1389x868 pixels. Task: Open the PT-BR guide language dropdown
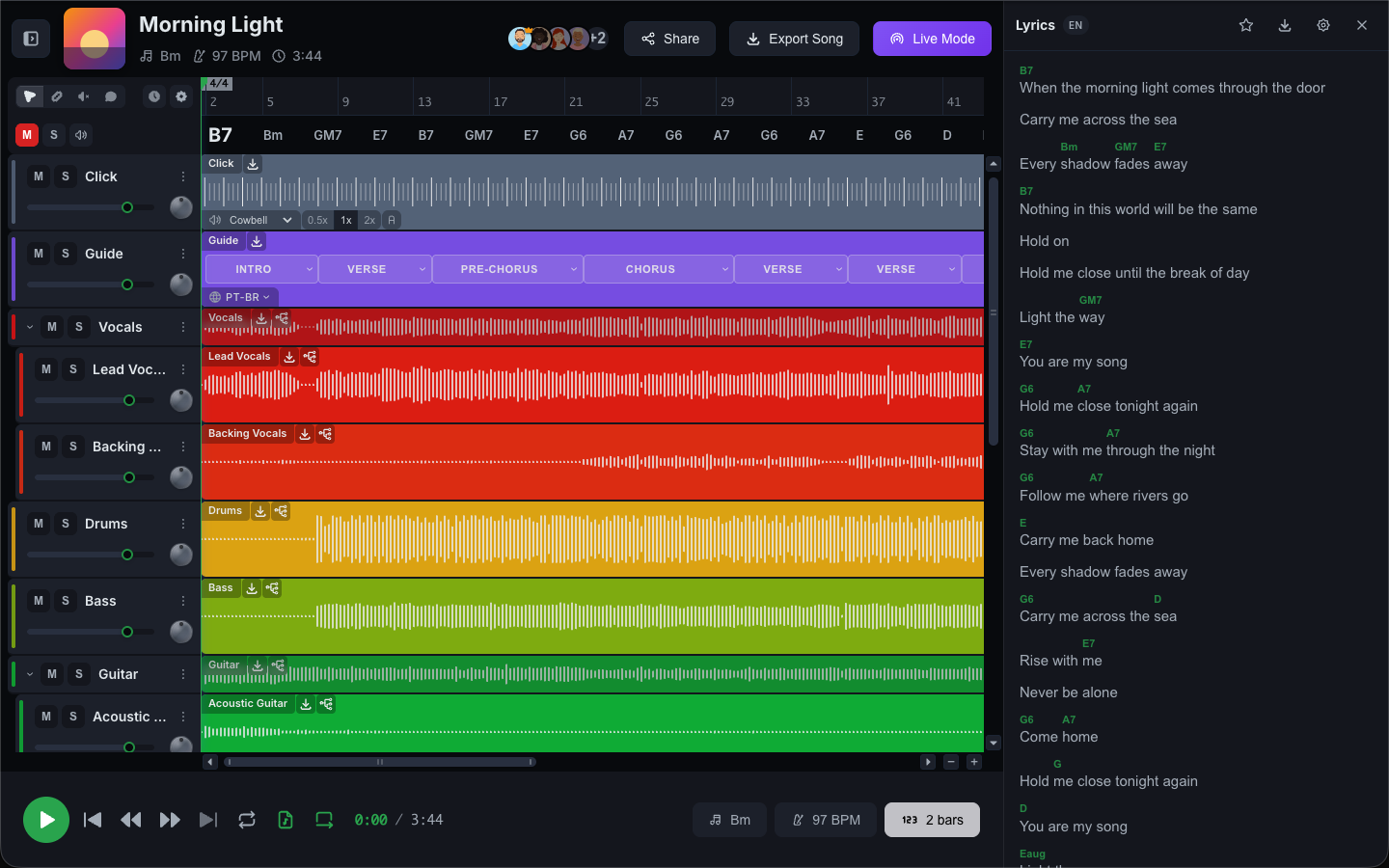(240, 297)
